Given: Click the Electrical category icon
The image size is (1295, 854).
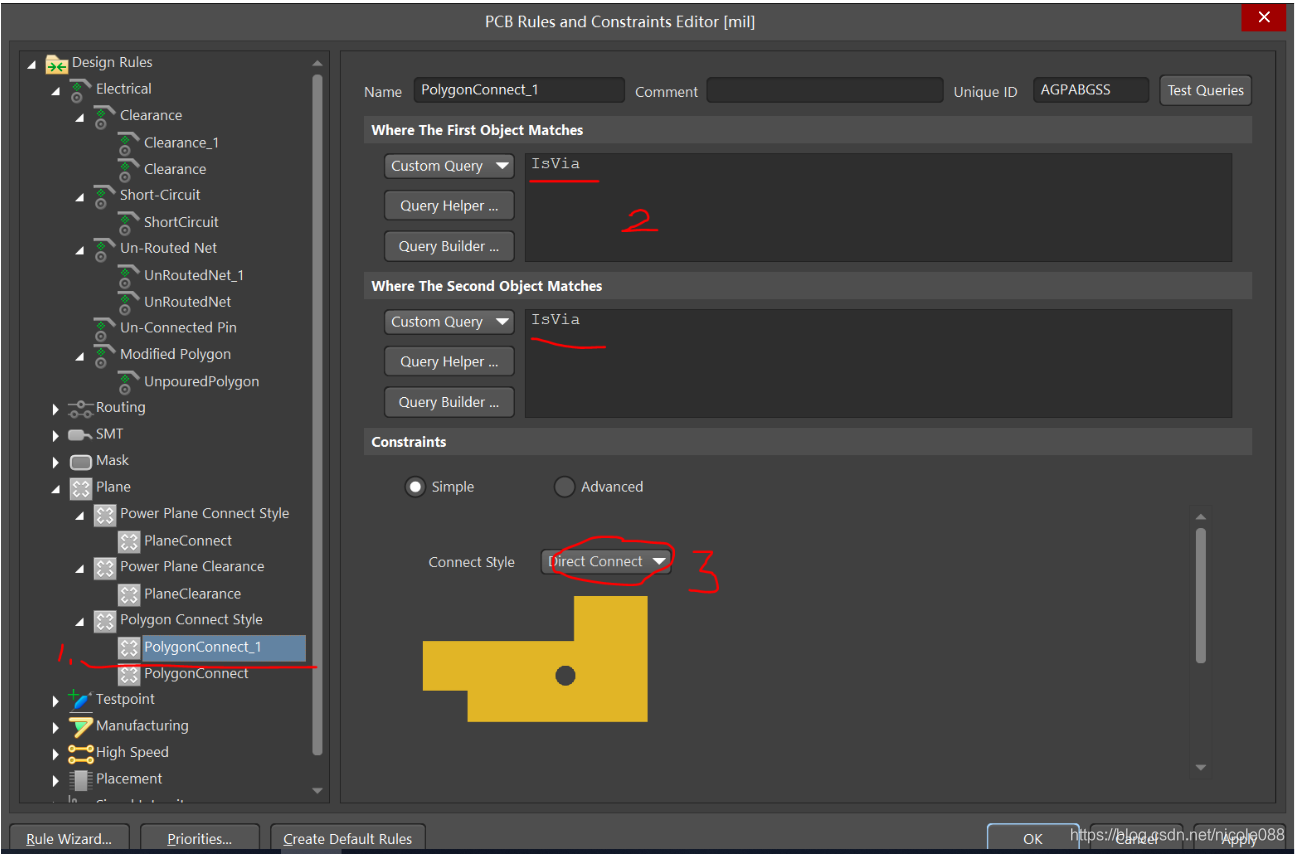Looking at the screenshot, I should click(81, 90).
